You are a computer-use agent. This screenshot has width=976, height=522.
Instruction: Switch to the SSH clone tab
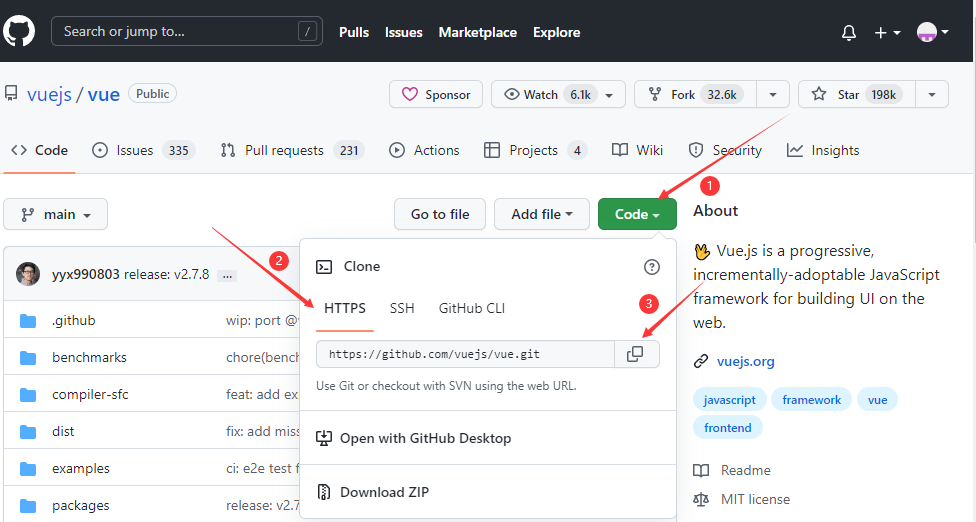[x=402, y=309]
